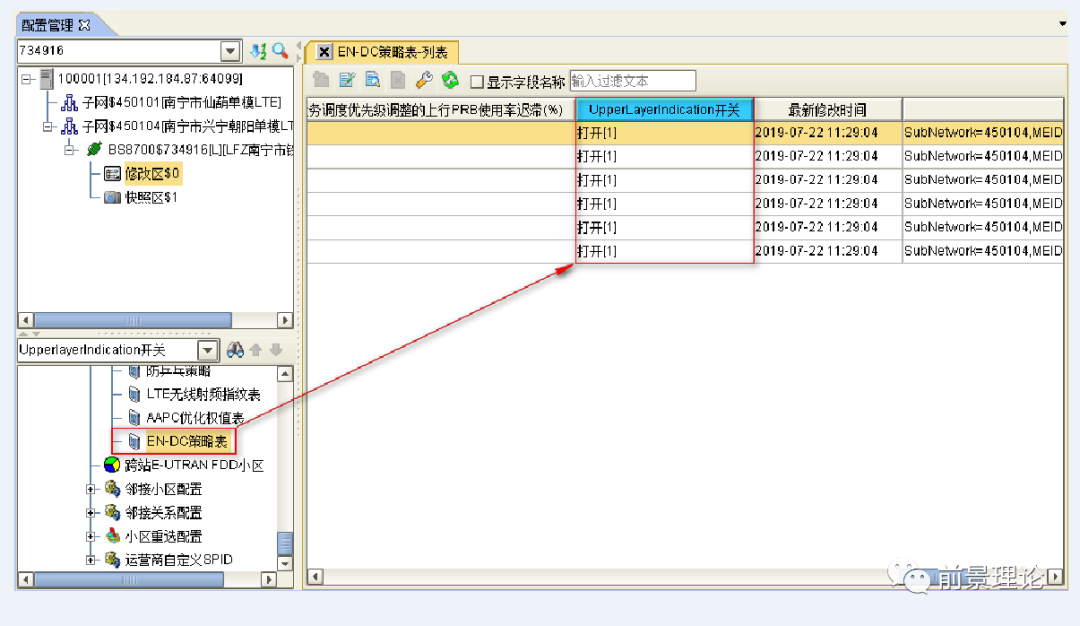Click the magnifier search icon beside 734916
This screenshot has height=626, width=1080.
[x=280, y=51]
